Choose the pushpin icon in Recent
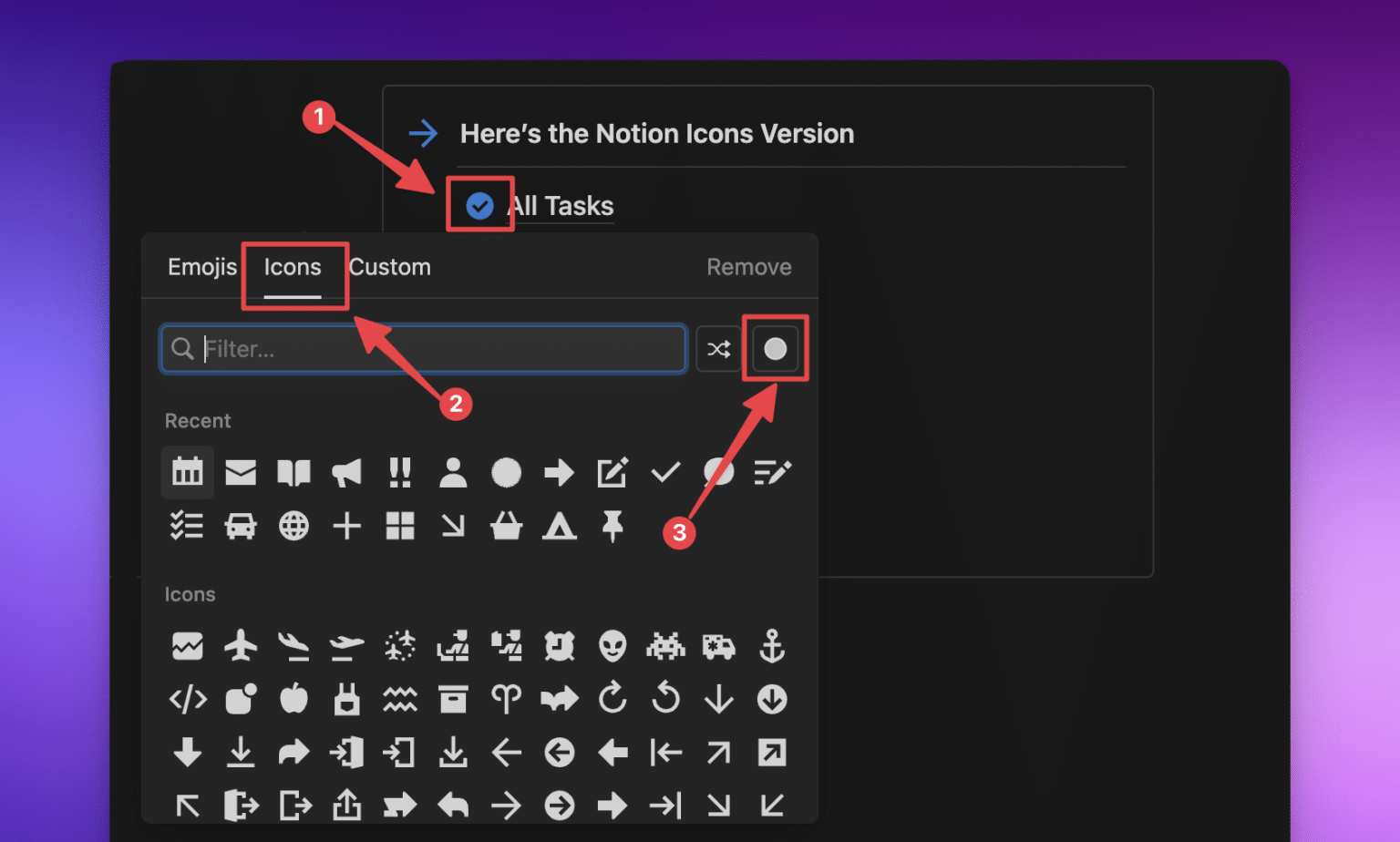The height and width of the screenshot is (842, 1400). pos(612,526)
